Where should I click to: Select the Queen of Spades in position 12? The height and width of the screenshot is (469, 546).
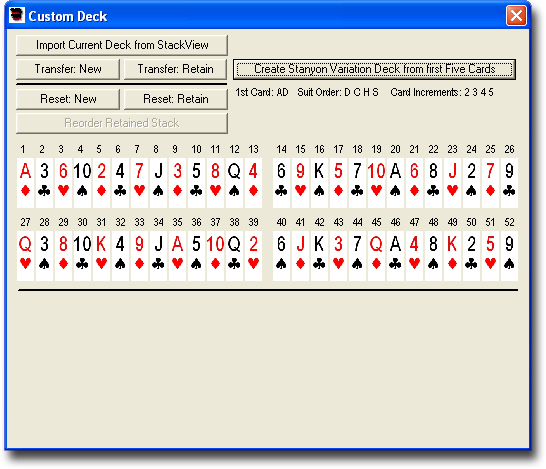click(x=234, y=183)
